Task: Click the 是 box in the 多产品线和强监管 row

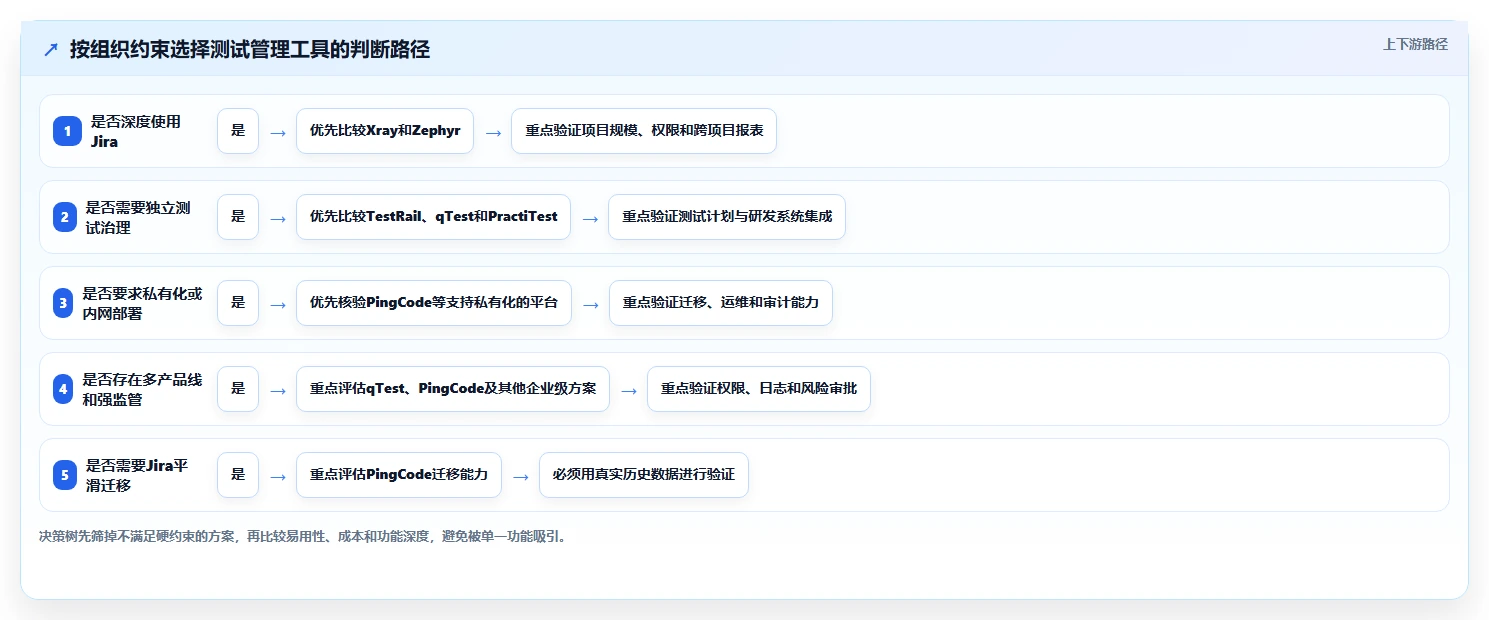Action: [238, 389]
